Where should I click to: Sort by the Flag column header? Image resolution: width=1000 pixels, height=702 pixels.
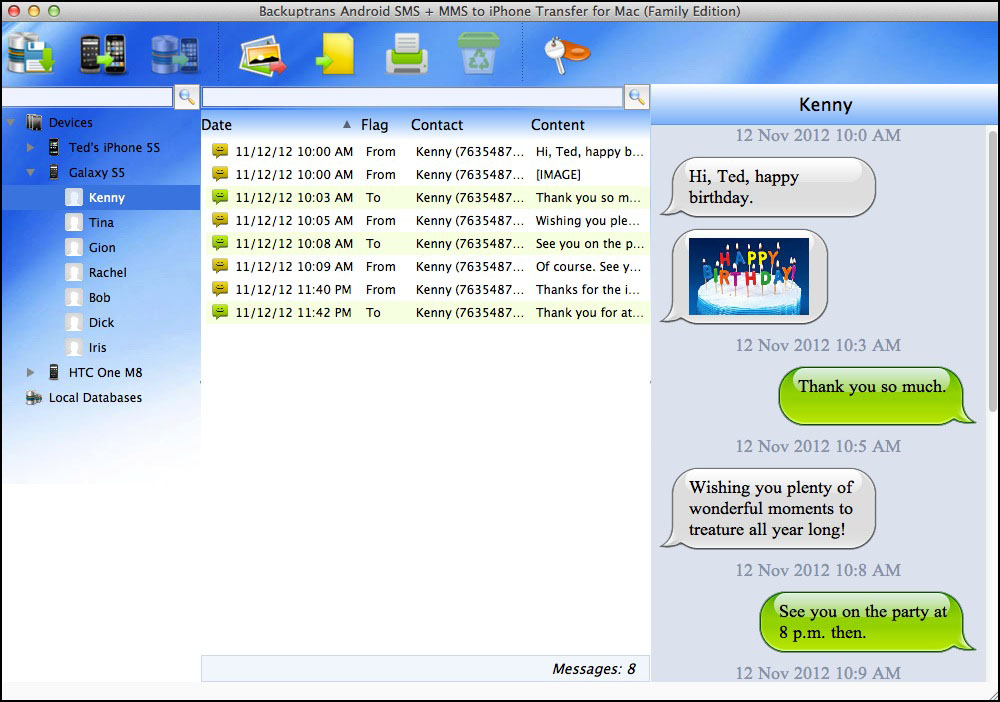pos(374,125)
